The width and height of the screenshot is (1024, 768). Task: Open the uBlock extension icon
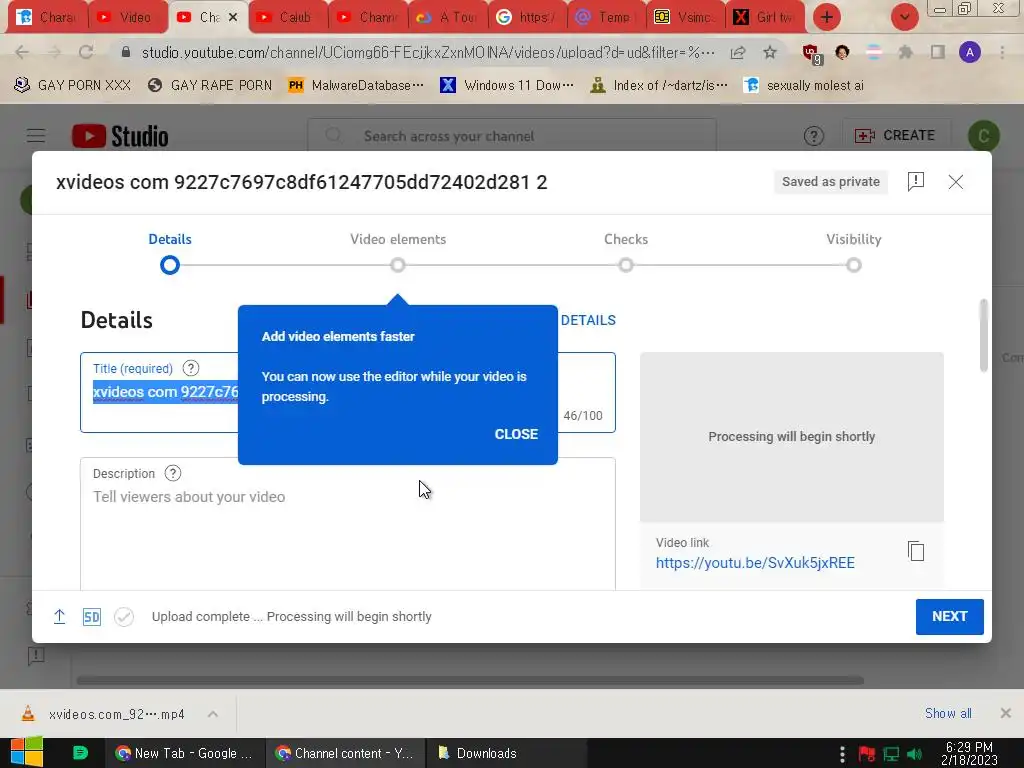811,54
